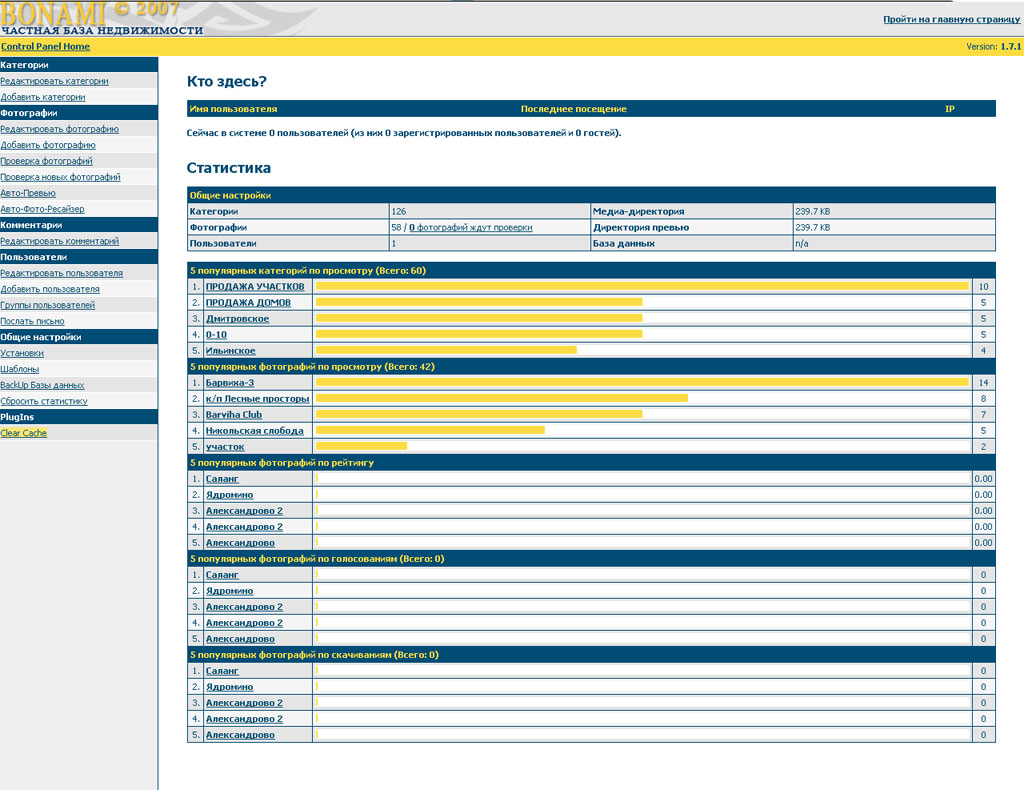The height and width of the screenshot is (790, 1024).
Task: Open the ПРОДАЖА УЧАСТКОВ category link
Action: [255, 287]
